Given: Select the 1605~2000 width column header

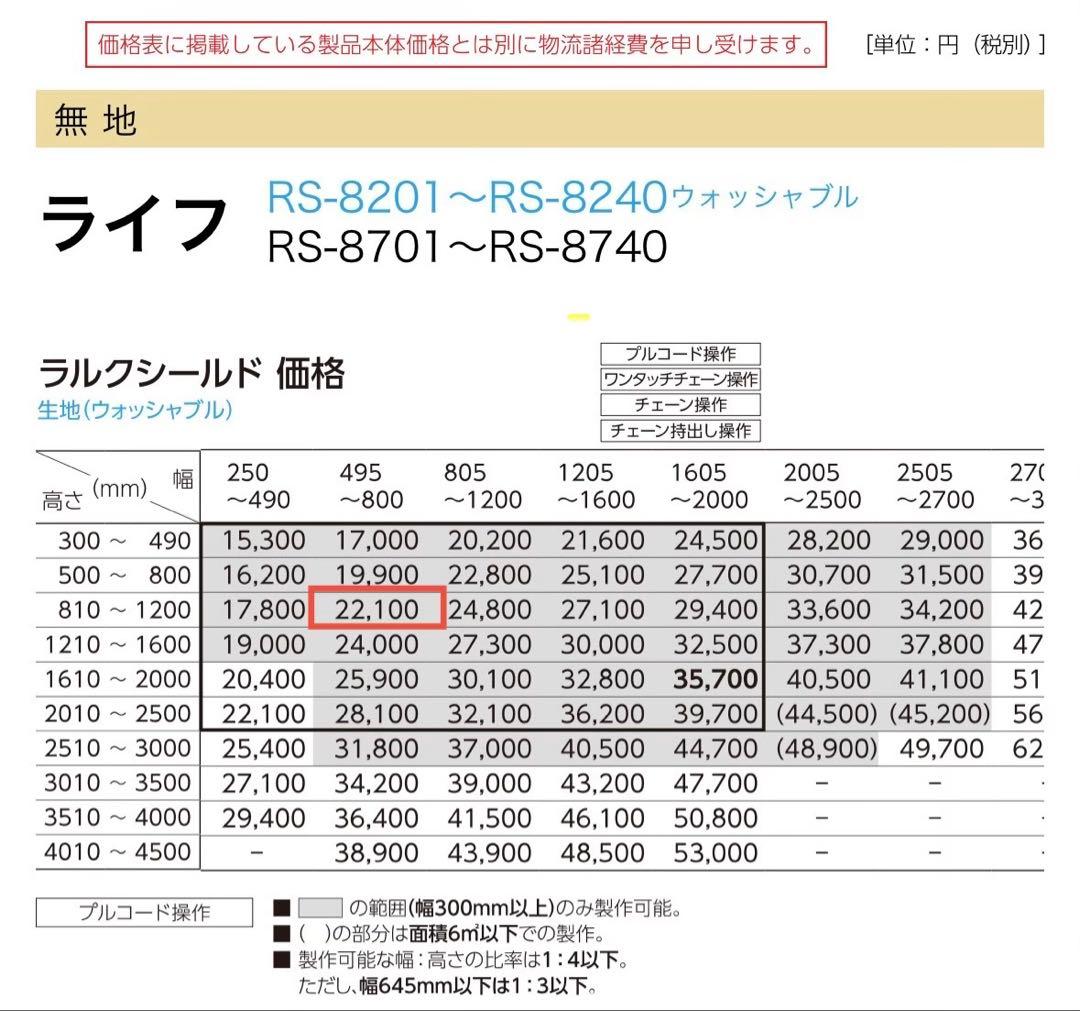Looking at the screenshot, I should [x=709, y=486].
